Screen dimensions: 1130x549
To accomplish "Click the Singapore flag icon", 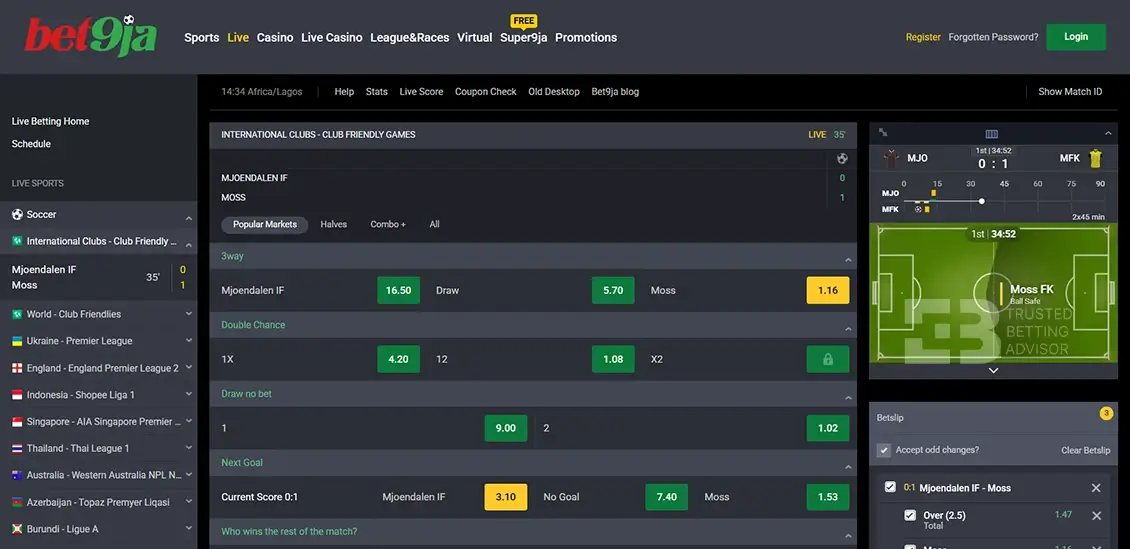I will (x=17, y=421).
